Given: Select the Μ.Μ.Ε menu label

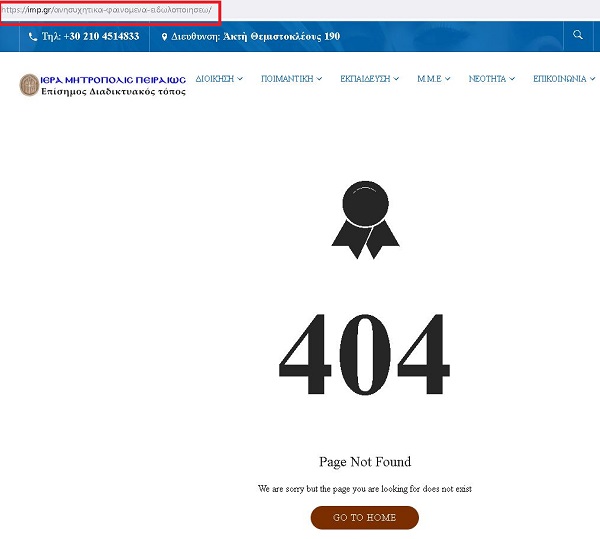Looking at the screenshot, I should tap(429, 79).
